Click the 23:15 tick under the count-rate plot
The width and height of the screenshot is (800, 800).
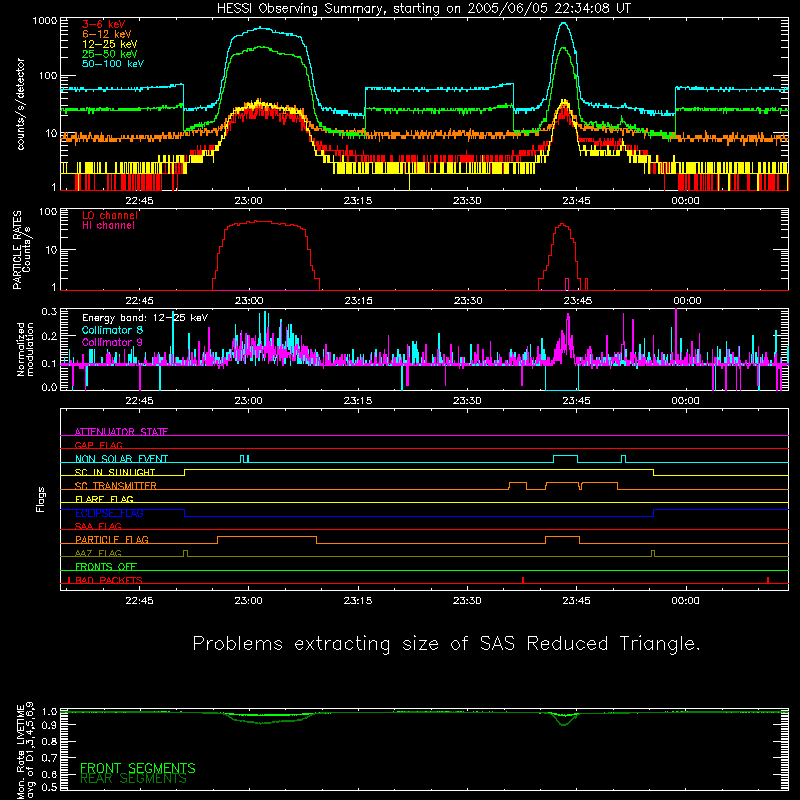[x=358, y=201]
